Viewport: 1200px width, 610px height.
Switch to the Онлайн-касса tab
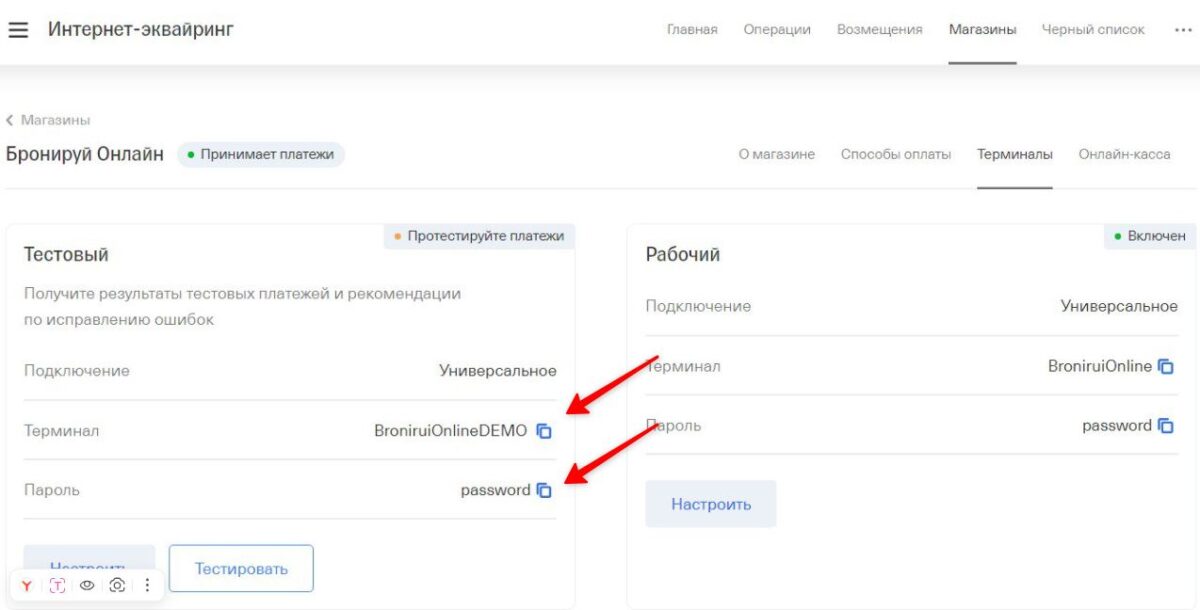point(1124,154)
